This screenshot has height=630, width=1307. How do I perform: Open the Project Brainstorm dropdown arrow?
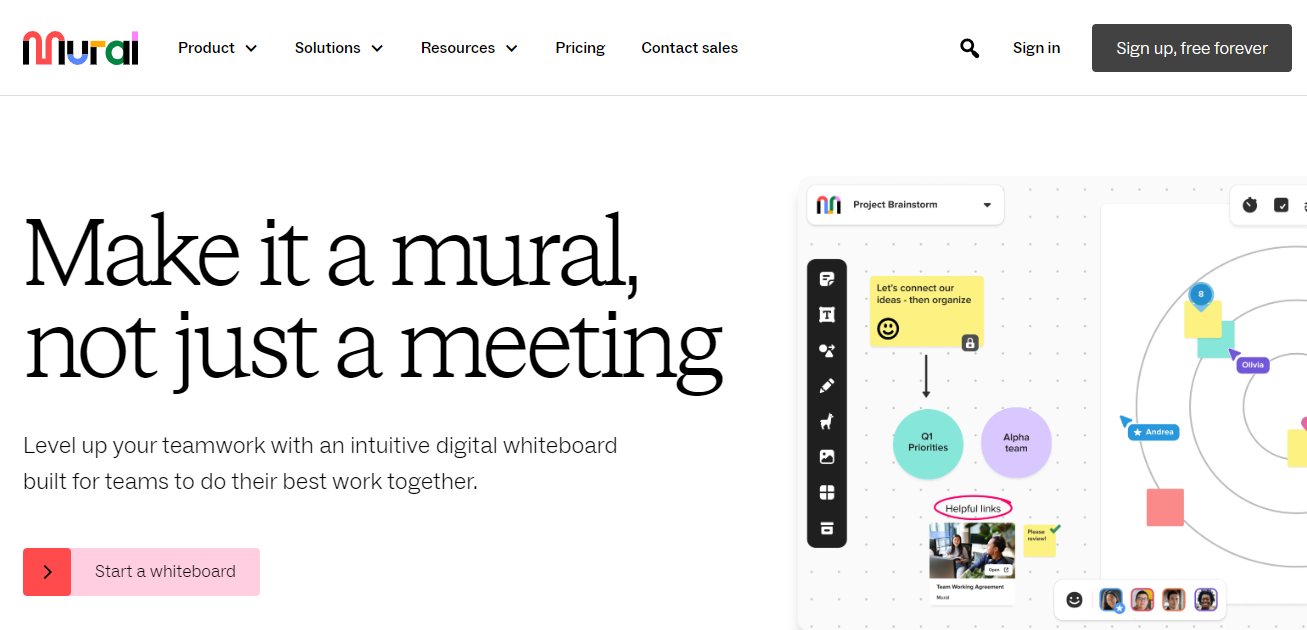tap(987, 205)
